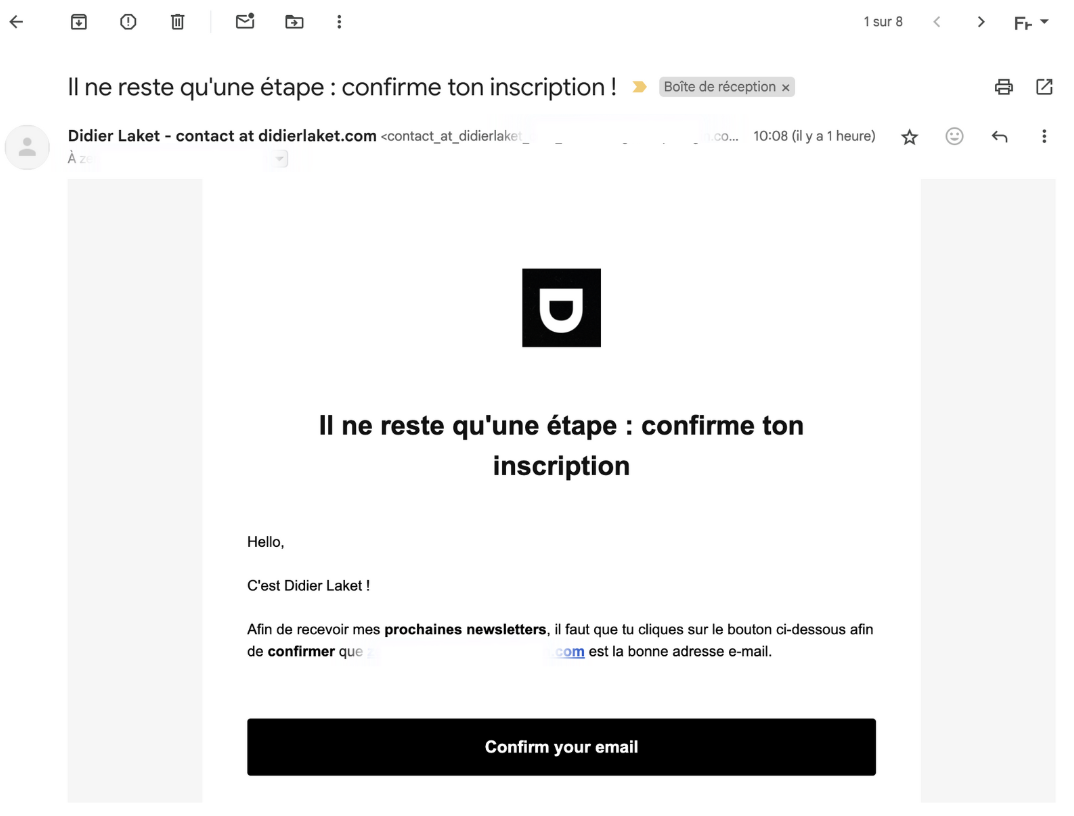Star the message from Didier Laket
The image size is (1074, 816).
pos(909,137)
